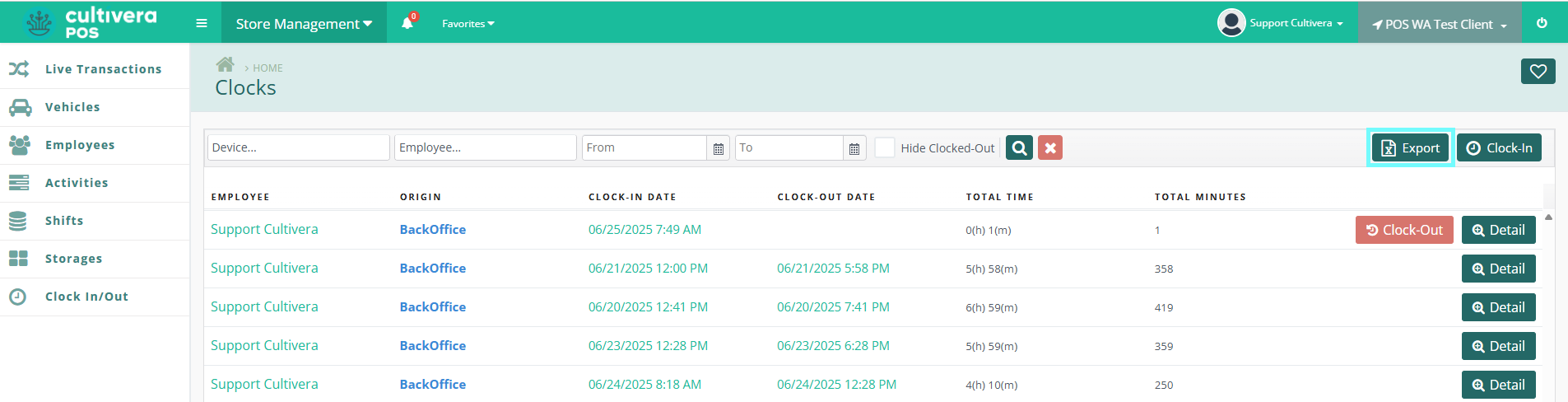Sort by the Employee column header
Screen dimensions: 1568x402
point(240,197)
